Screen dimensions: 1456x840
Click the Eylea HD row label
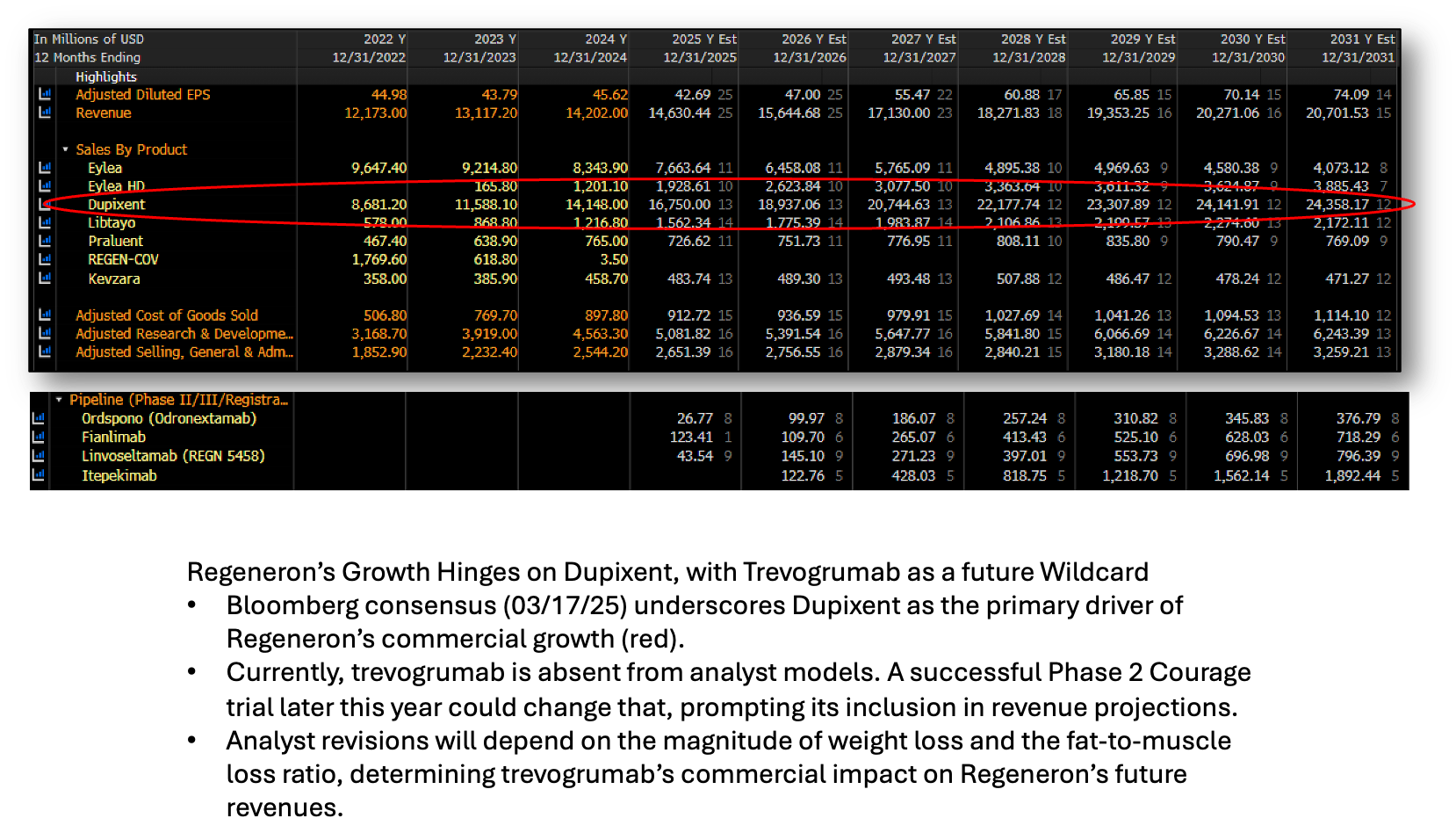(117, 186)
